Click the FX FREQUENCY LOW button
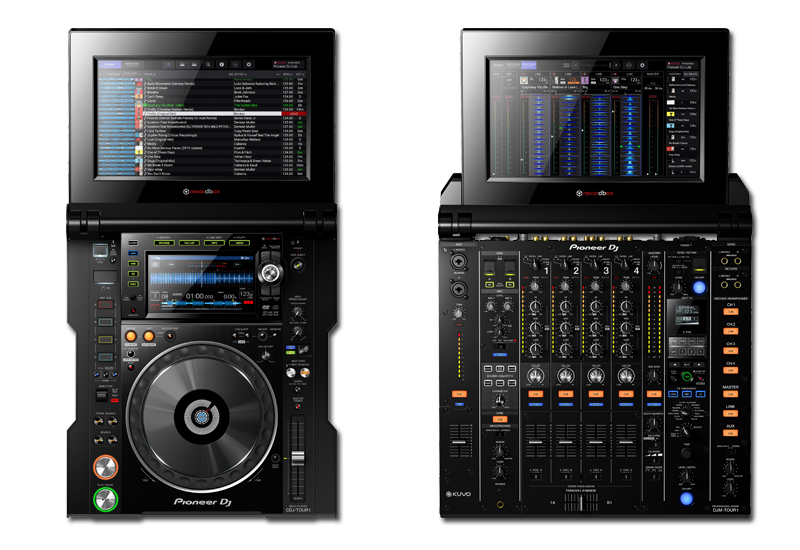This screenshot has height=550, width=800. 674,394
